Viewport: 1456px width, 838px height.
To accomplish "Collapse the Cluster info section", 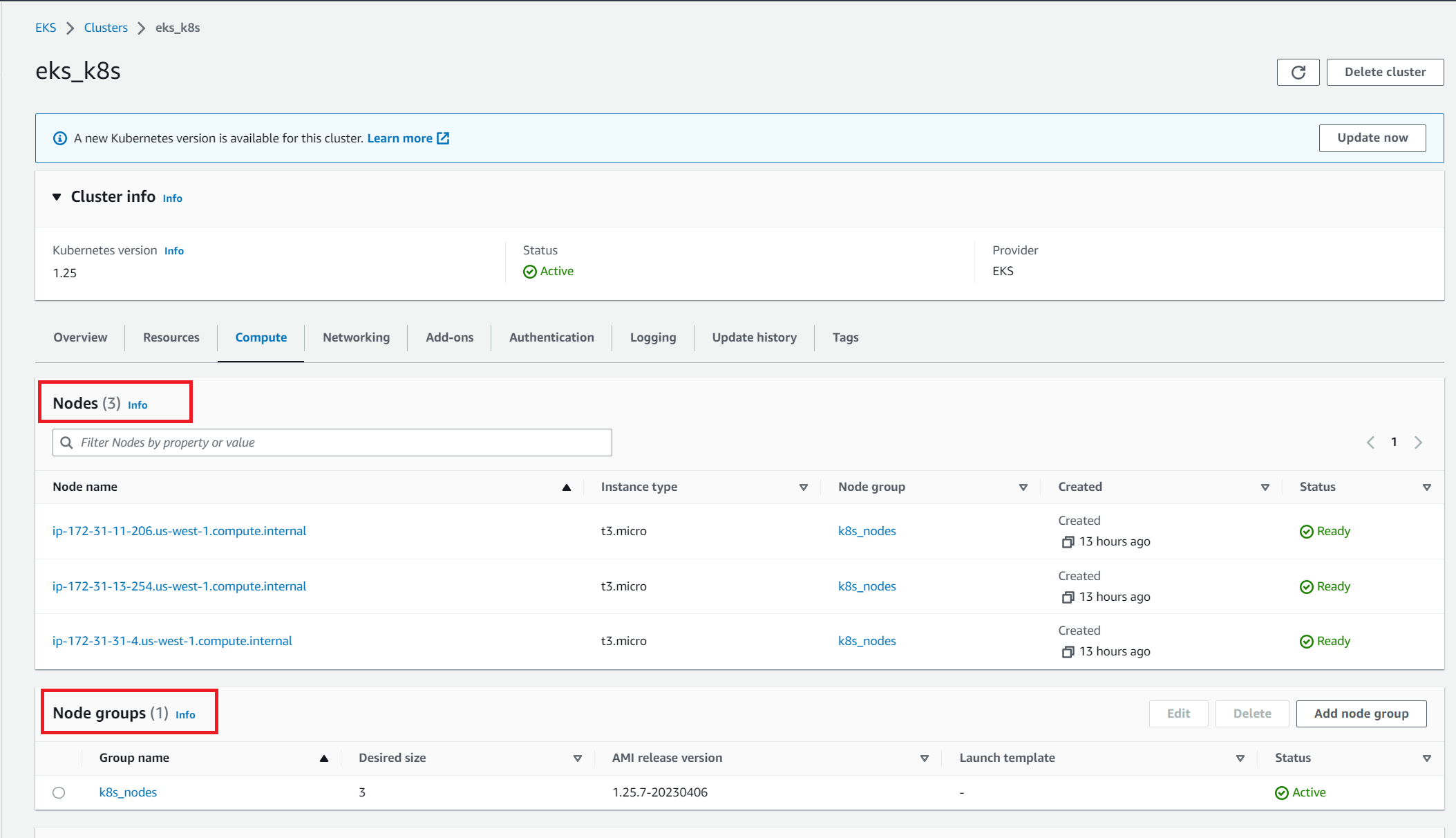I will (55, 196).
